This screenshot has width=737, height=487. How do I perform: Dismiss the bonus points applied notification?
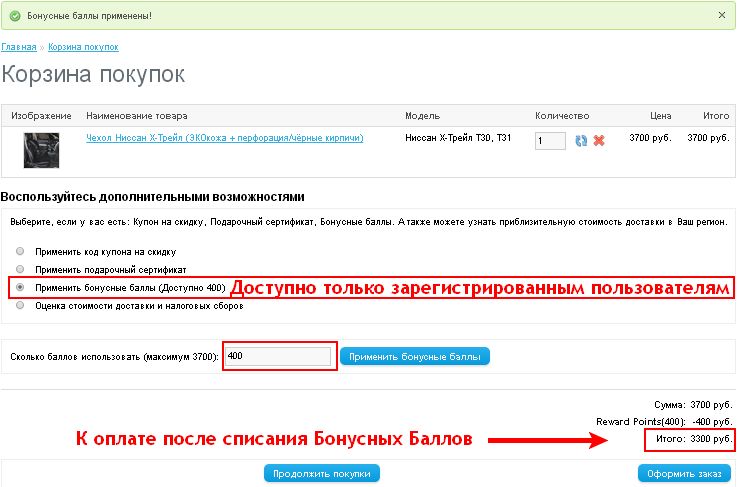(x=722, y=15)
